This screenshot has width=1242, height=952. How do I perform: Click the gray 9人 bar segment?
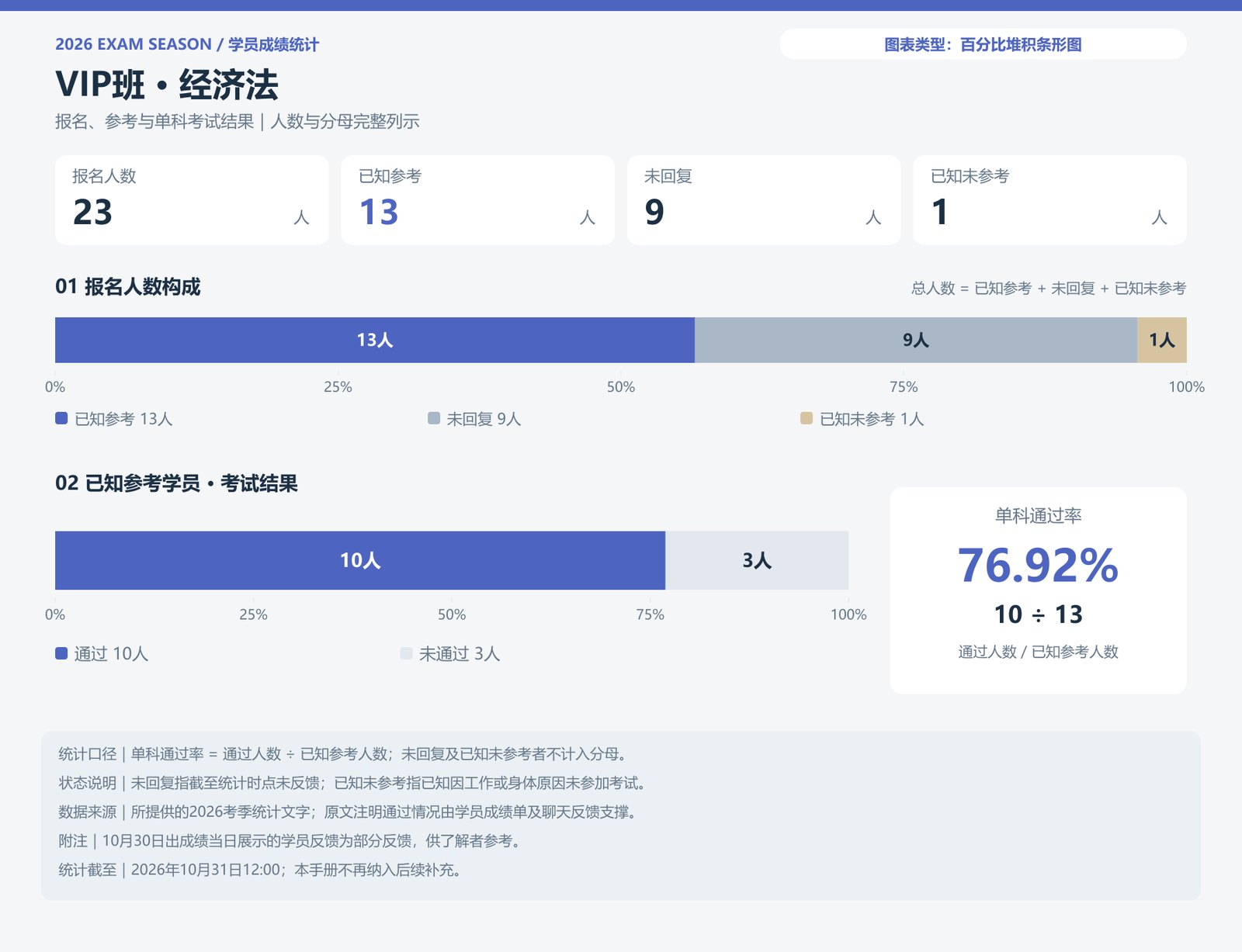pyautogui.click(x=916, y=340)
